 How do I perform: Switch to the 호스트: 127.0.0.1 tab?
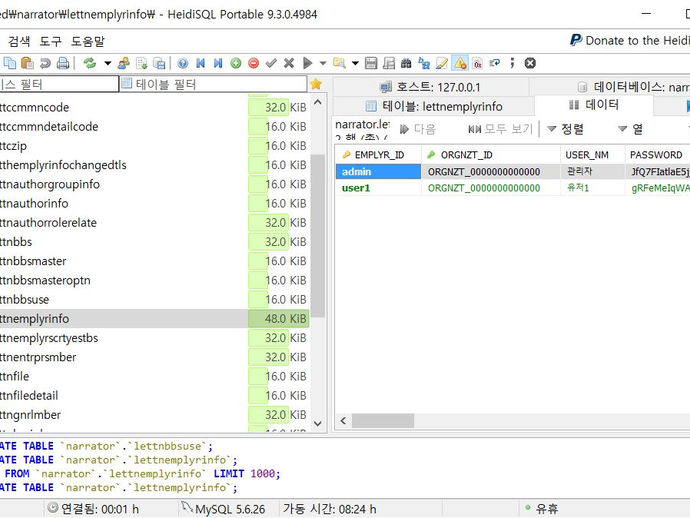(430, 87)
